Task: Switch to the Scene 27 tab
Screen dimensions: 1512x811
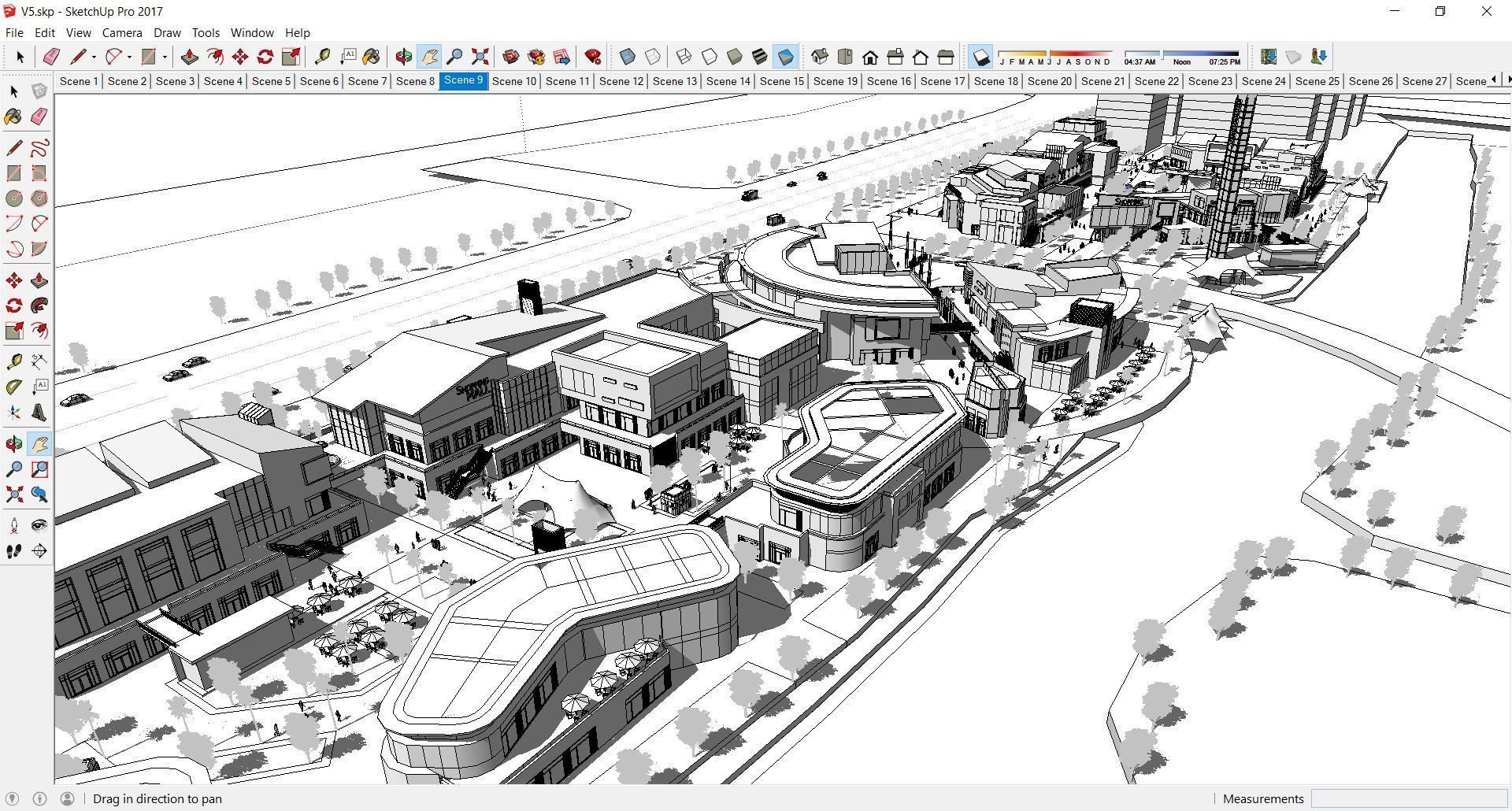Action: (x=1425, y=81)
